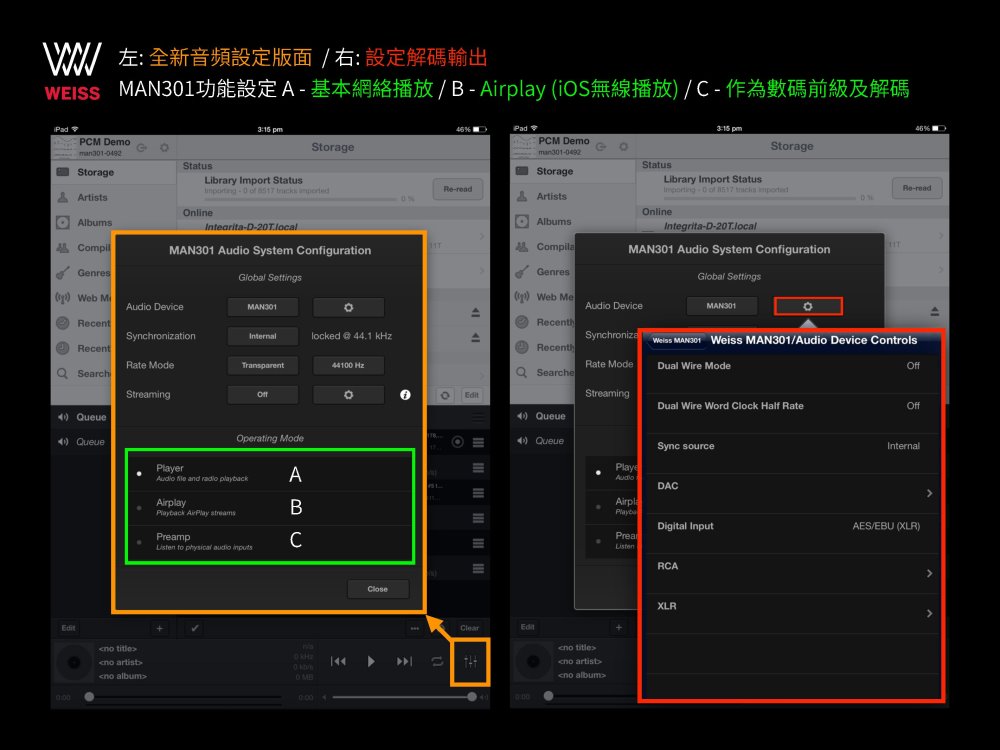The width and height of the screenshot is (1000, 750).
Task: Tap header gear icon beside PCM Demo, right iPad
Action: 624,147
